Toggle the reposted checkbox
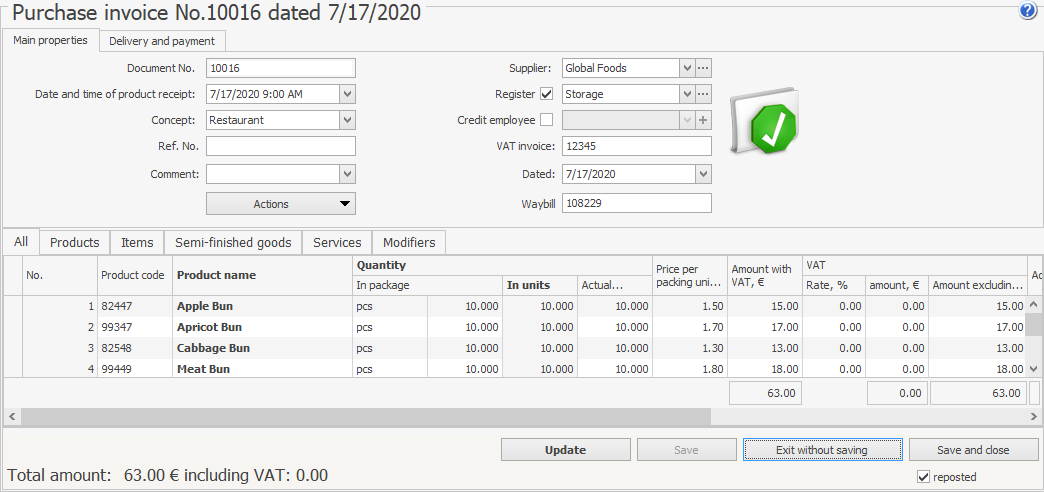The width and height of the screenshot is (1044, 492). pyautogui.click(x=923, y=477)
